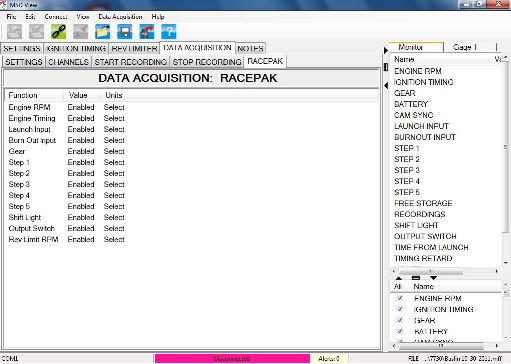Click the All column header in channel list
The height and width of the screenshot is (364, 511).
(397, 286)
